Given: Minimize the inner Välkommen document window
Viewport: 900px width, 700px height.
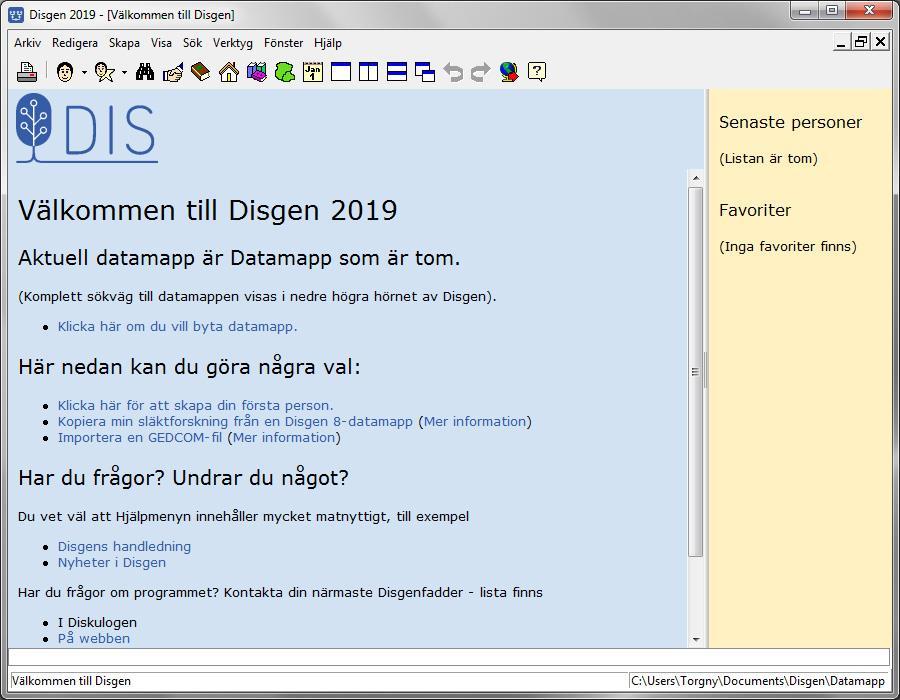Looking at the screenshot, I should pos(842,42).
